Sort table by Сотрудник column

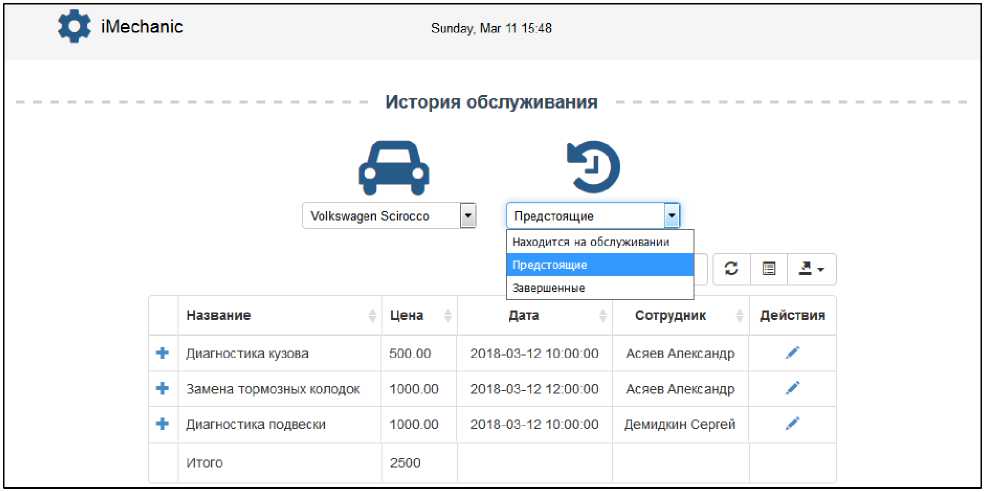click(680, 316)
